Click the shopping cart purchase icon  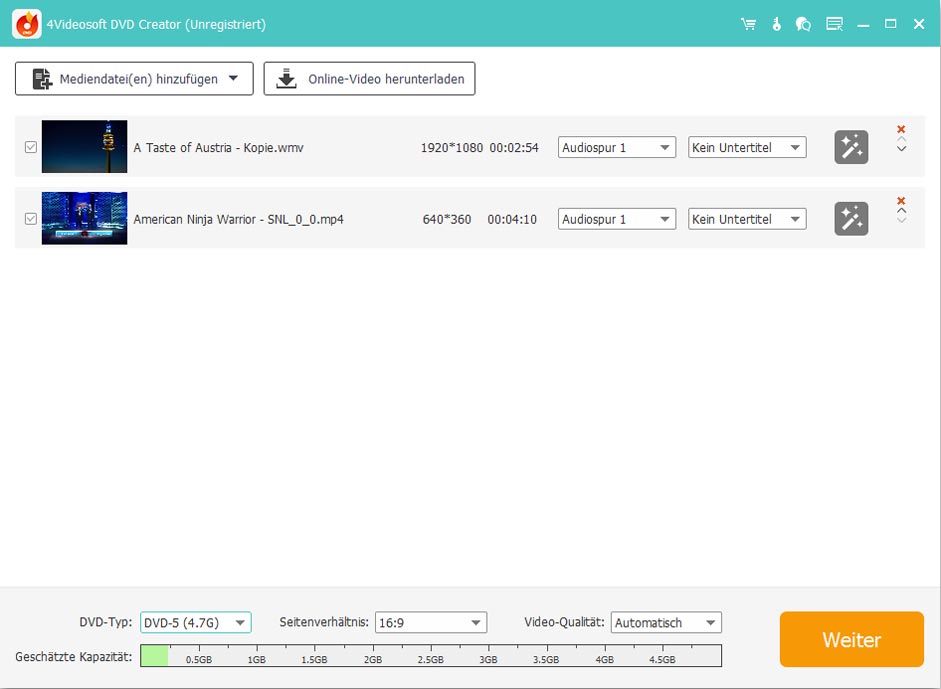point(748,24)
